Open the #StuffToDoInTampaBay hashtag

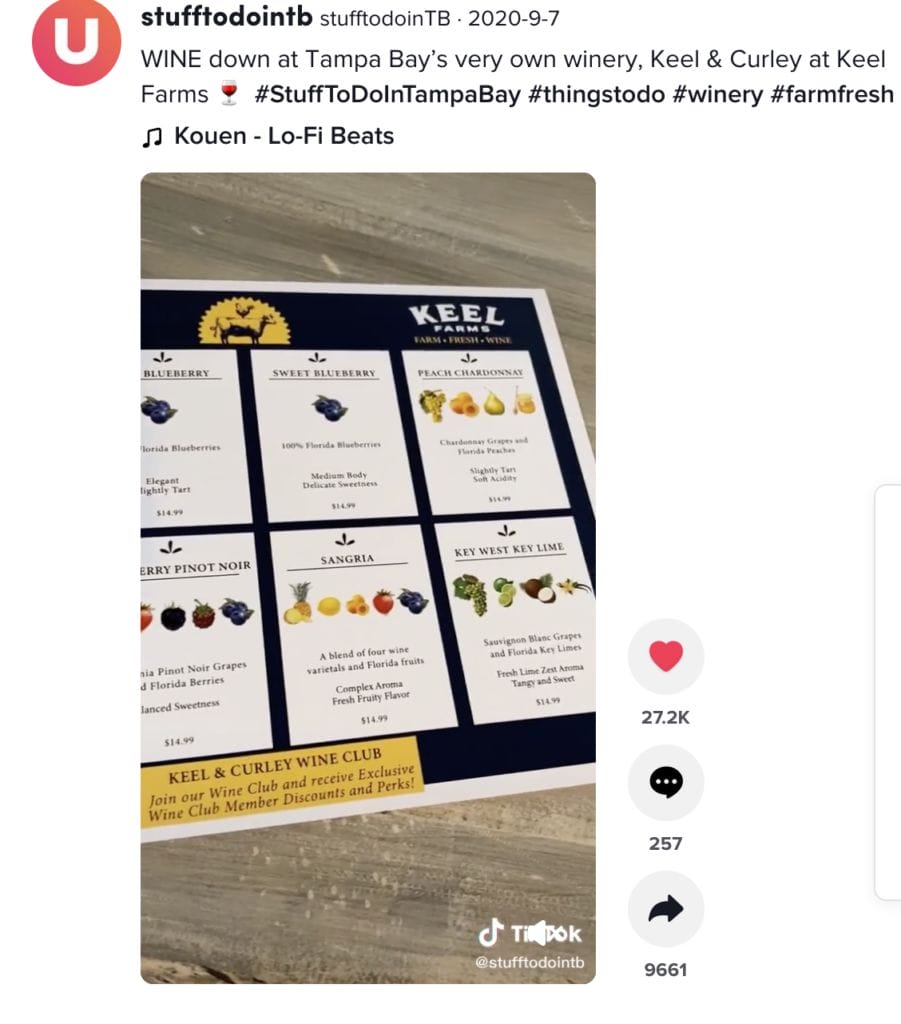(387, 94)
